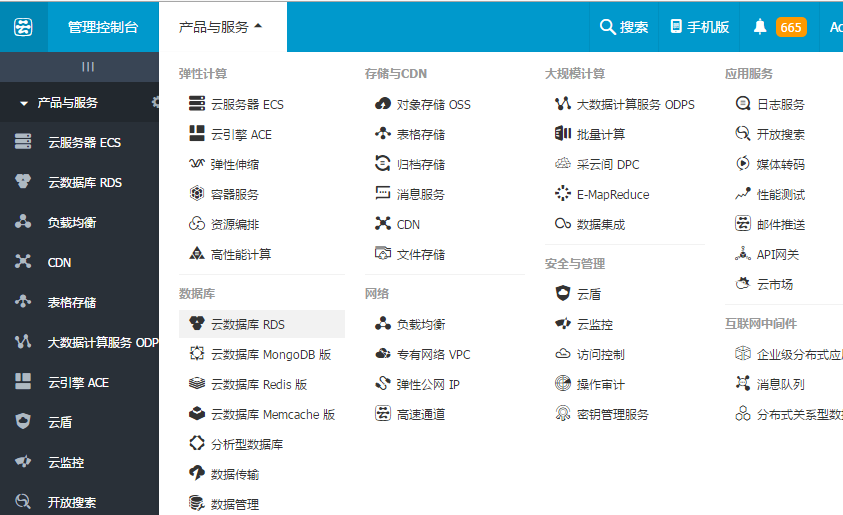This screenshot has width=843, height=515.
Task: Click the 云引擎 ACE icon in the menu
Action: coord(197,134)
